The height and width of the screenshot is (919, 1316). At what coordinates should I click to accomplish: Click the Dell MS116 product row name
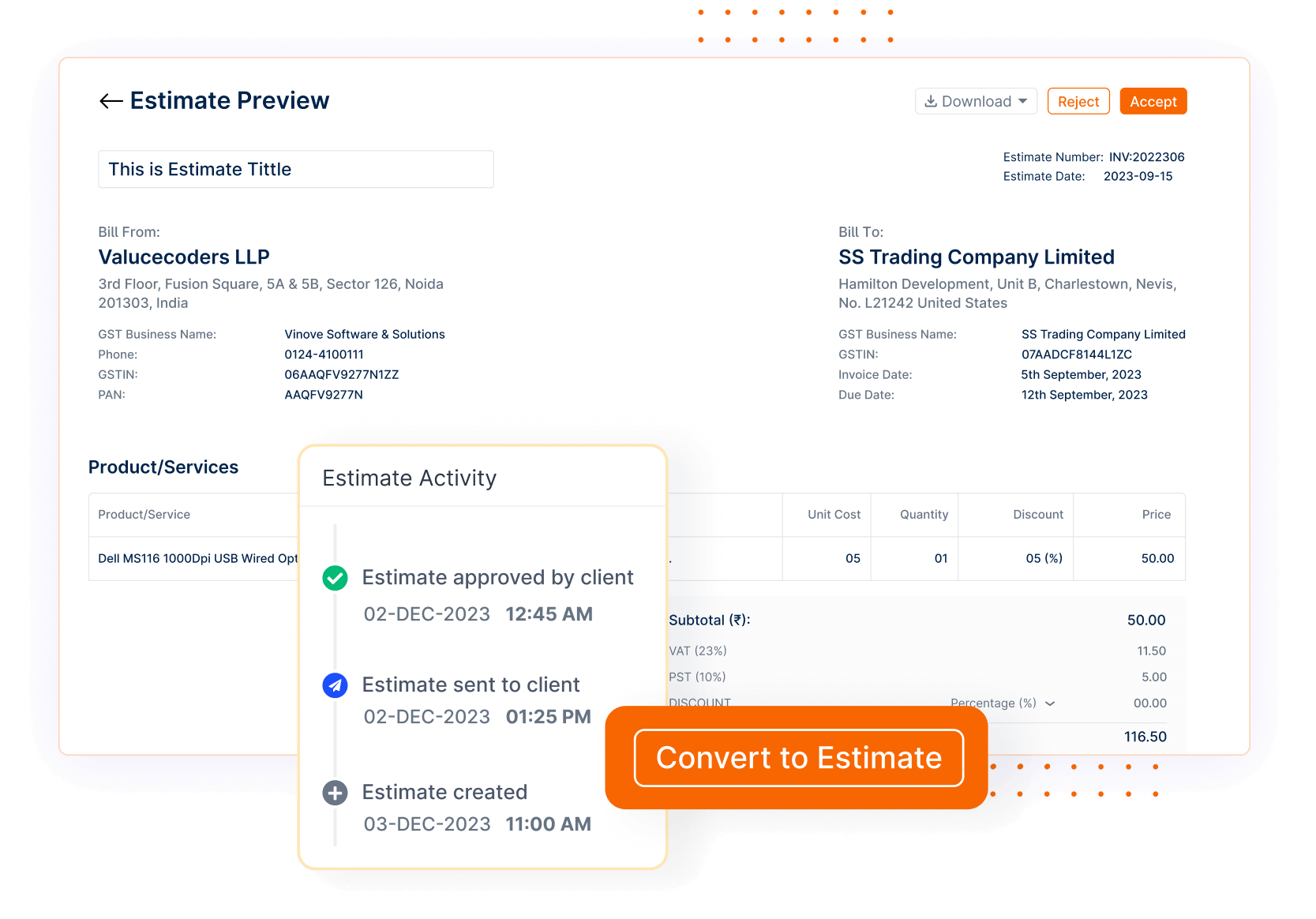(x=198, y=558)
